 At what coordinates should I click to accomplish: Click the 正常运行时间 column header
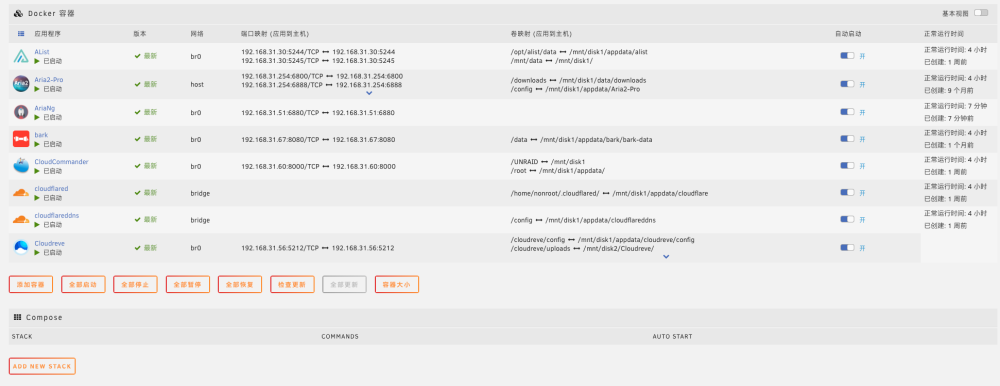tap(945, 33)
